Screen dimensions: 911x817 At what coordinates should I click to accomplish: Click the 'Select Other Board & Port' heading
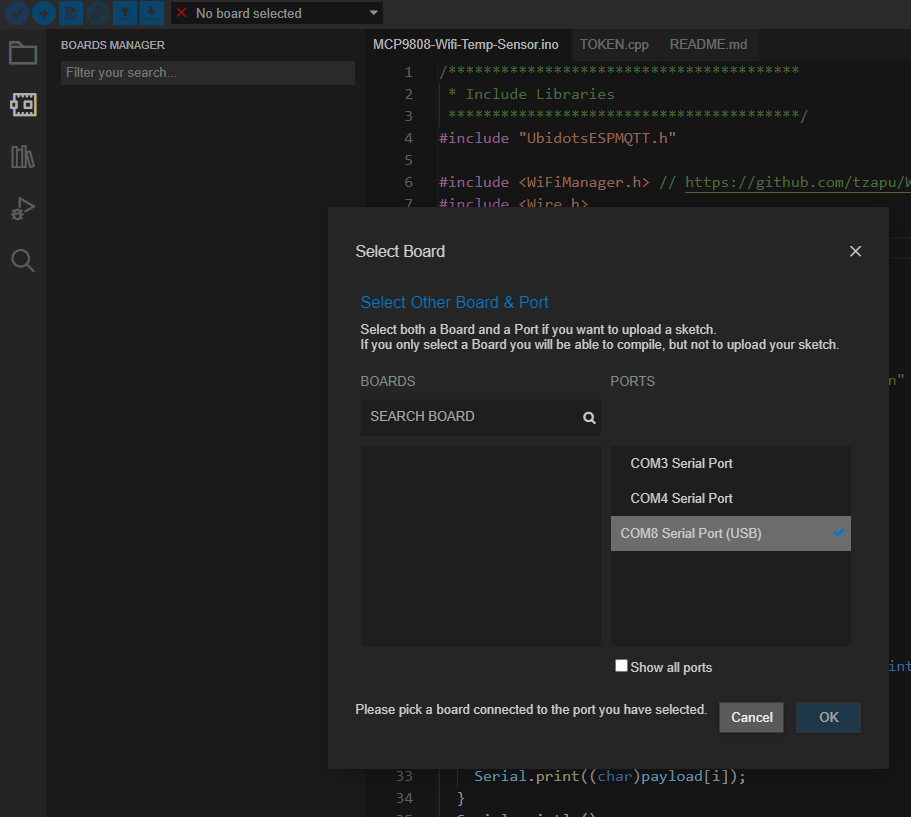tap(454, 302)
